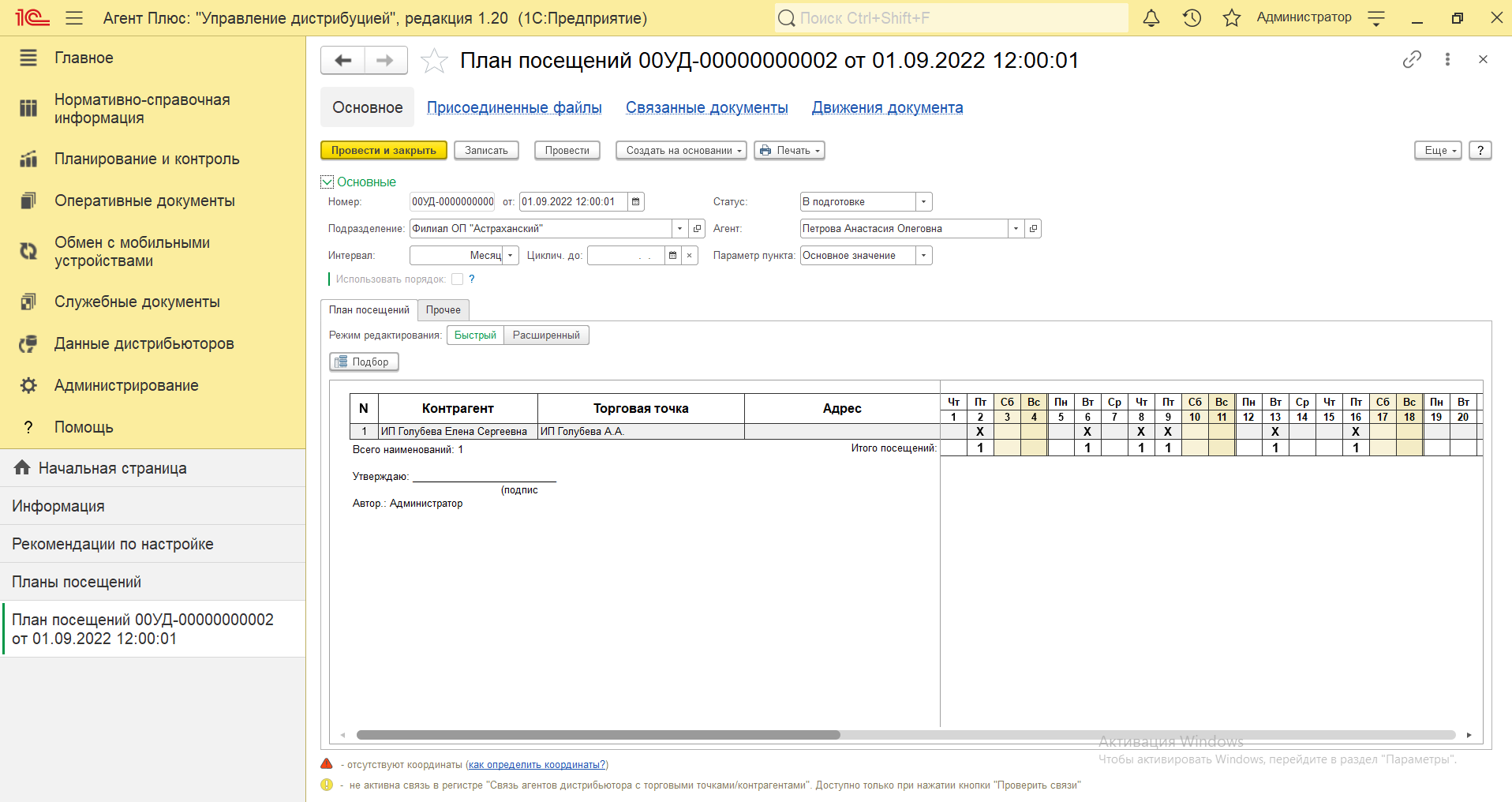Viewport: 1512px width, 802px height.
Task: Switch to Основное tab
Action: 367,107
